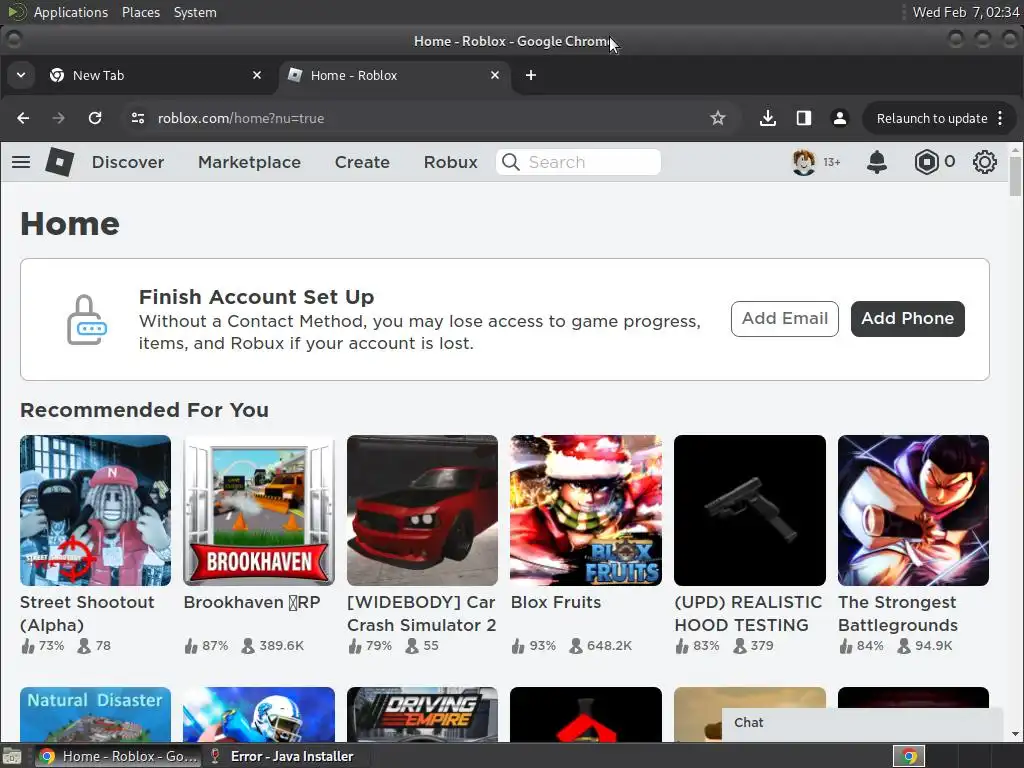Click the Recommended For You heading
Screen dimensions: 1024x768
(144, 410)
